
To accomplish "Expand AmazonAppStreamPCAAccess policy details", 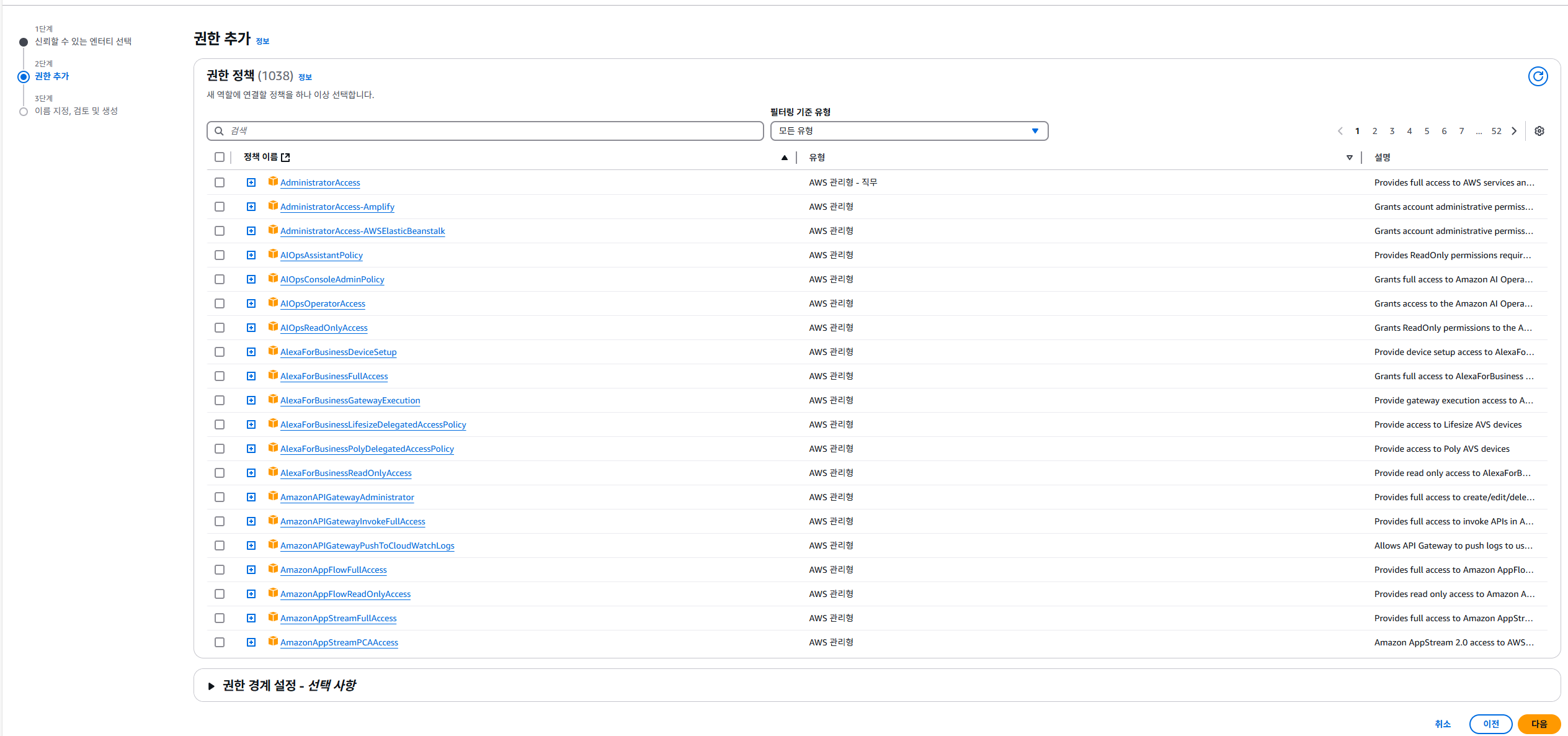I will coord(251,642).
